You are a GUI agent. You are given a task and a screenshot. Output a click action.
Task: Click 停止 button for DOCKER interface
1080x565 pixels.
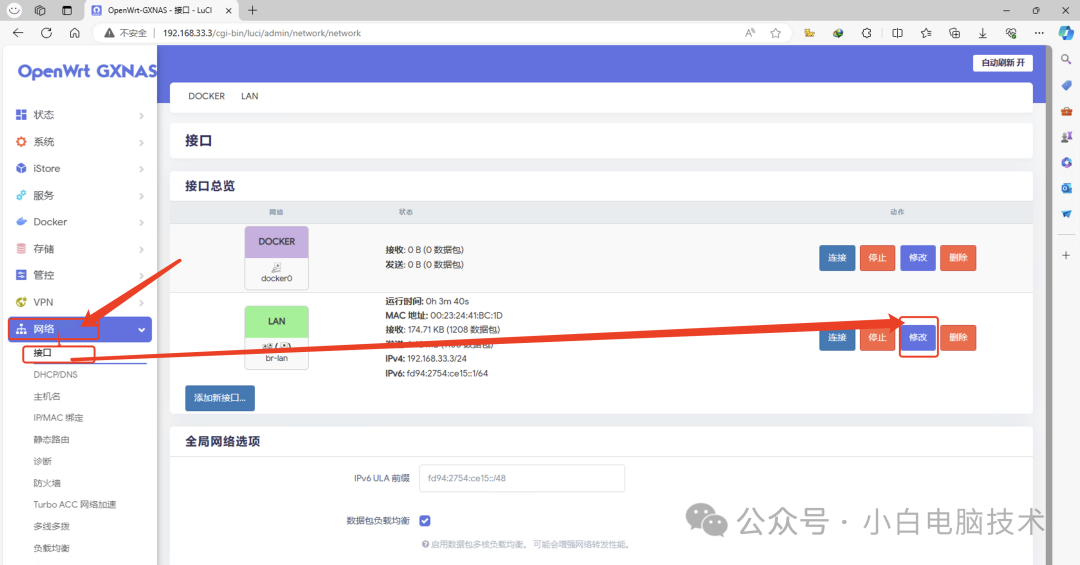878,258
